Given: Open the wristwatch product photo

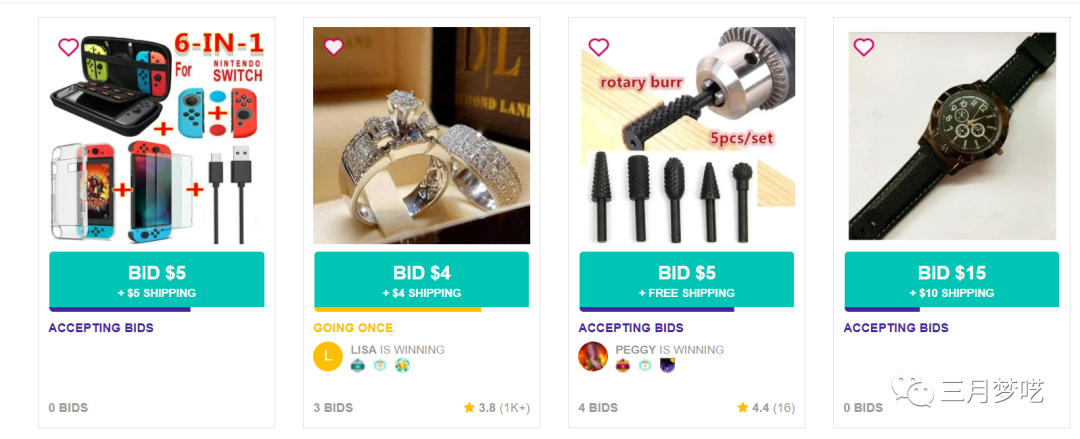Looking at the screenshot, I should [x=951, y=135].
